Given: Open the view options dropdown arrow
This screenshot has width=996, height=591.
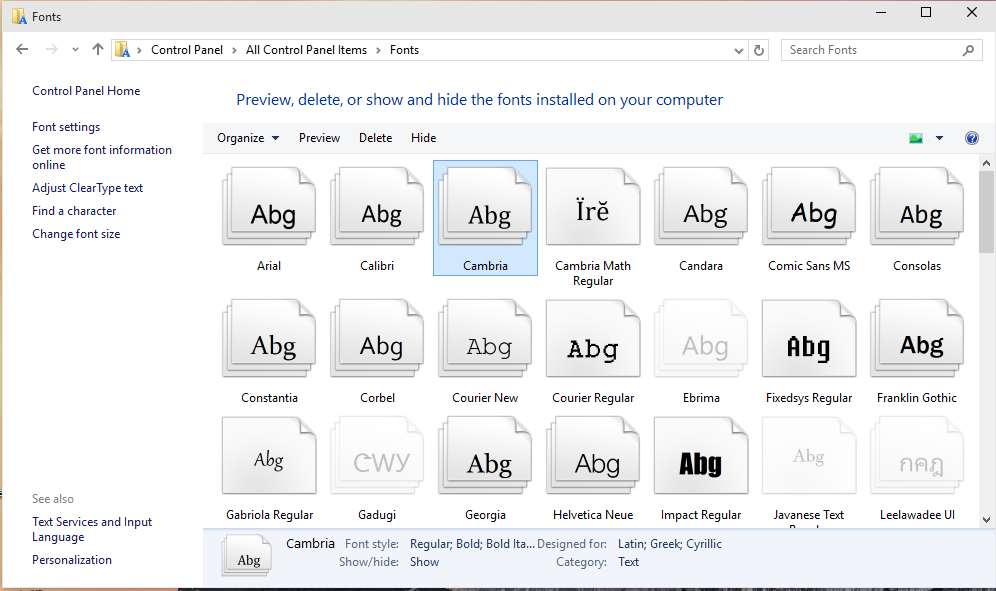Looking at the screenshot, I should (939, 138).
